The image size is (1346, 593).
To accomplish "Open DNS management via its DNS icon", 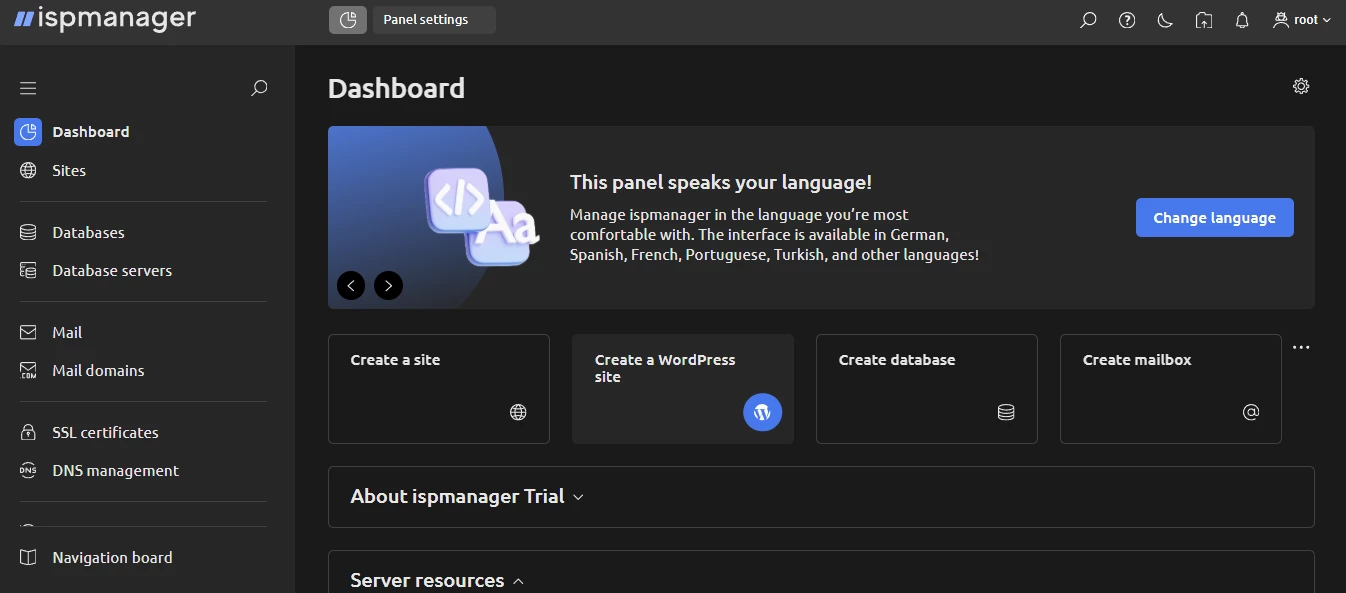I will [27, 470].
